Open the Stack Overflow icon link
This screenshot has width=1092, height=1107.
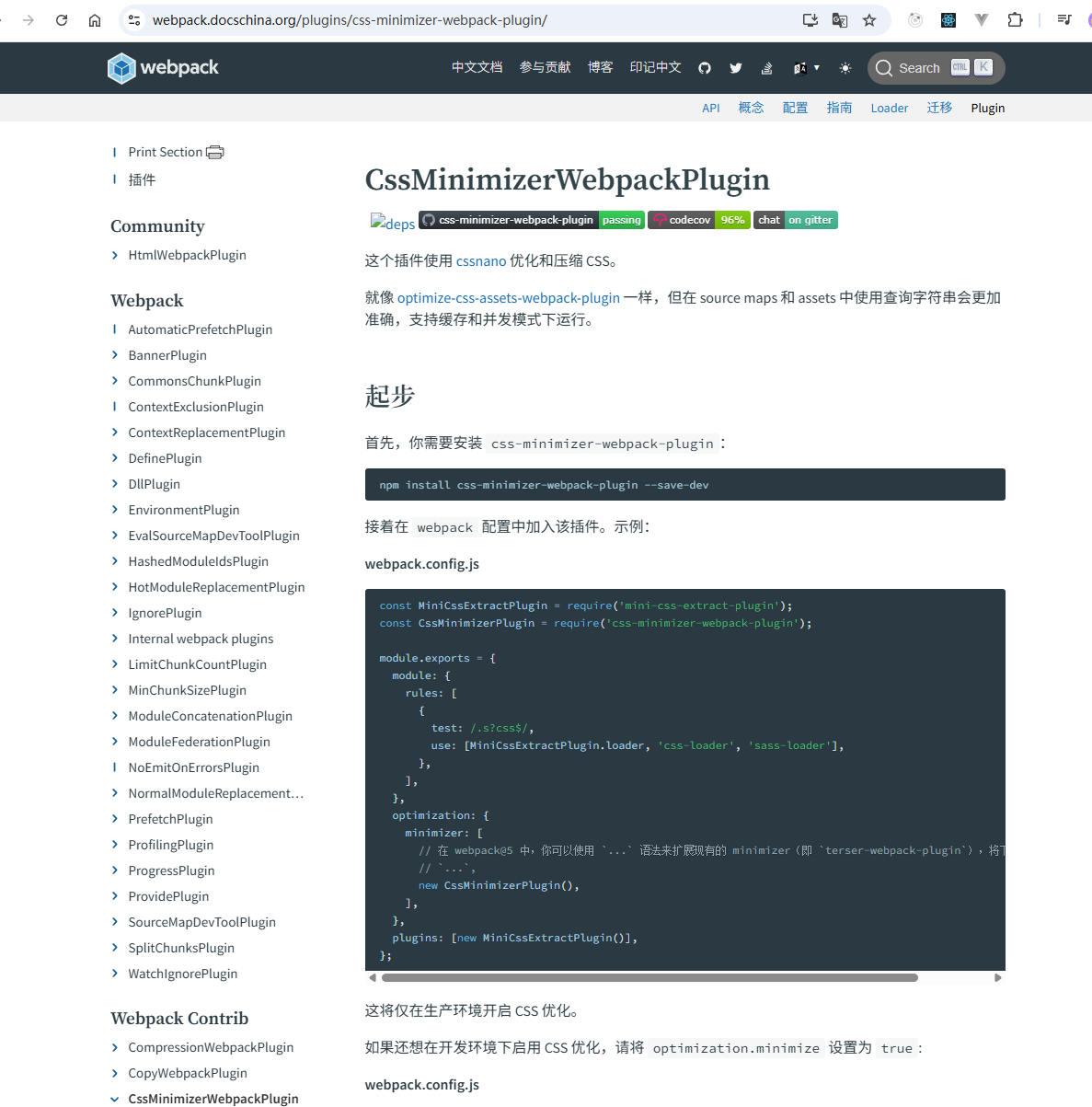coord(767,68)
